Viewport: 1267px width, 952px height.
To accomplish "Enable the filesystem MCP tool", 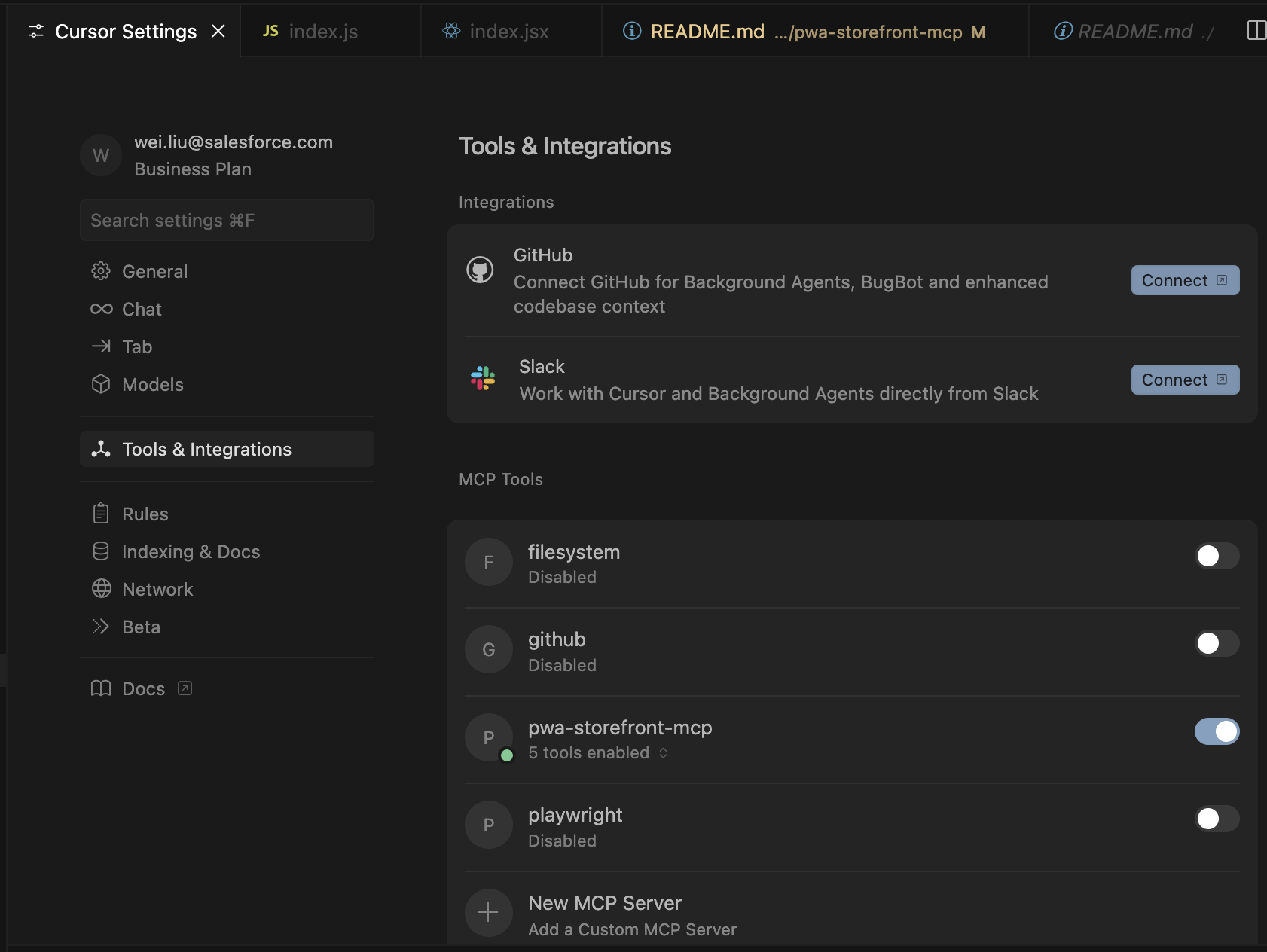I will [x=1217, y=557].
